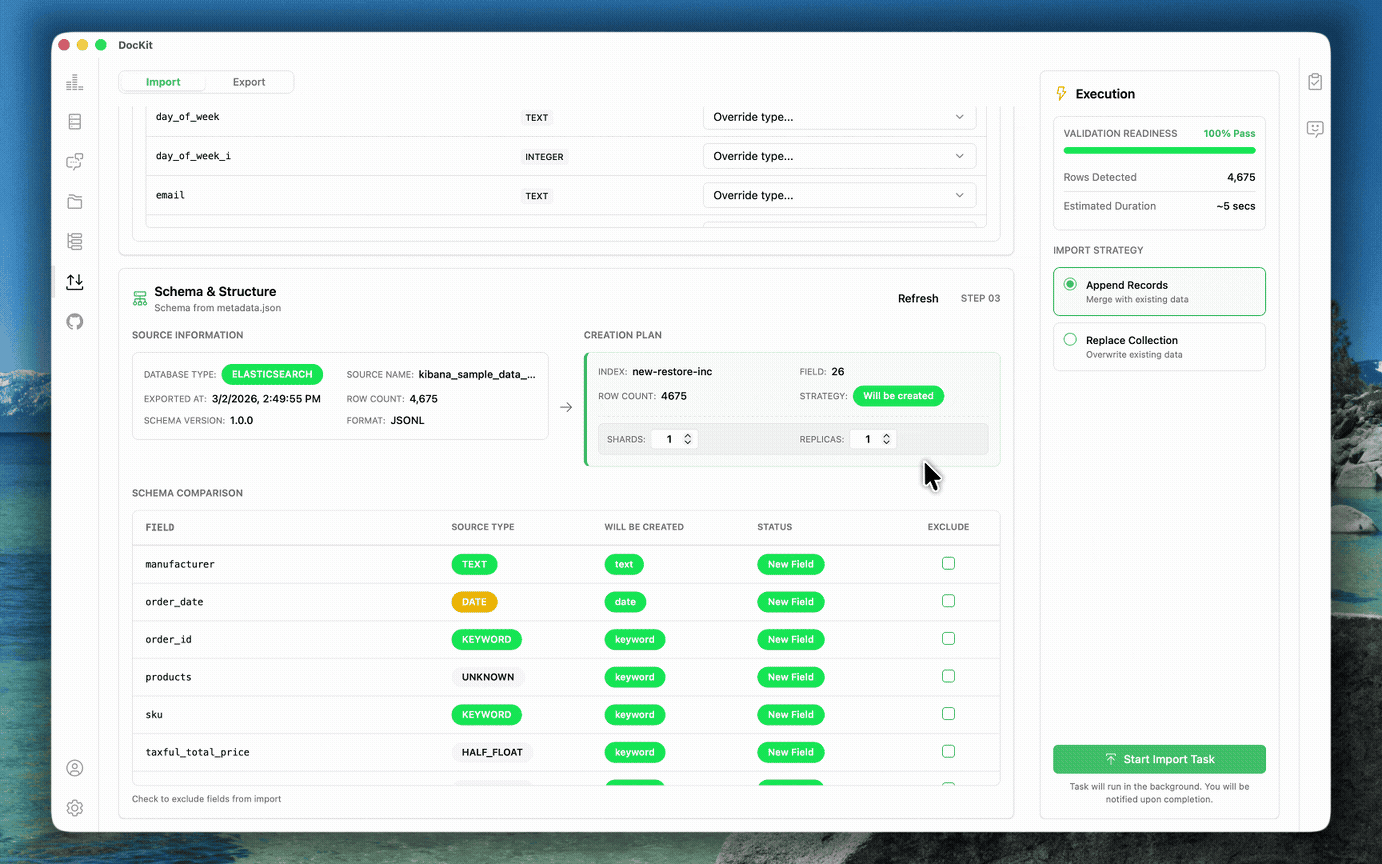This screenshot has width=1382, height=864.
Task: Select Append Records import strategy
Action: coord(1159,291)
